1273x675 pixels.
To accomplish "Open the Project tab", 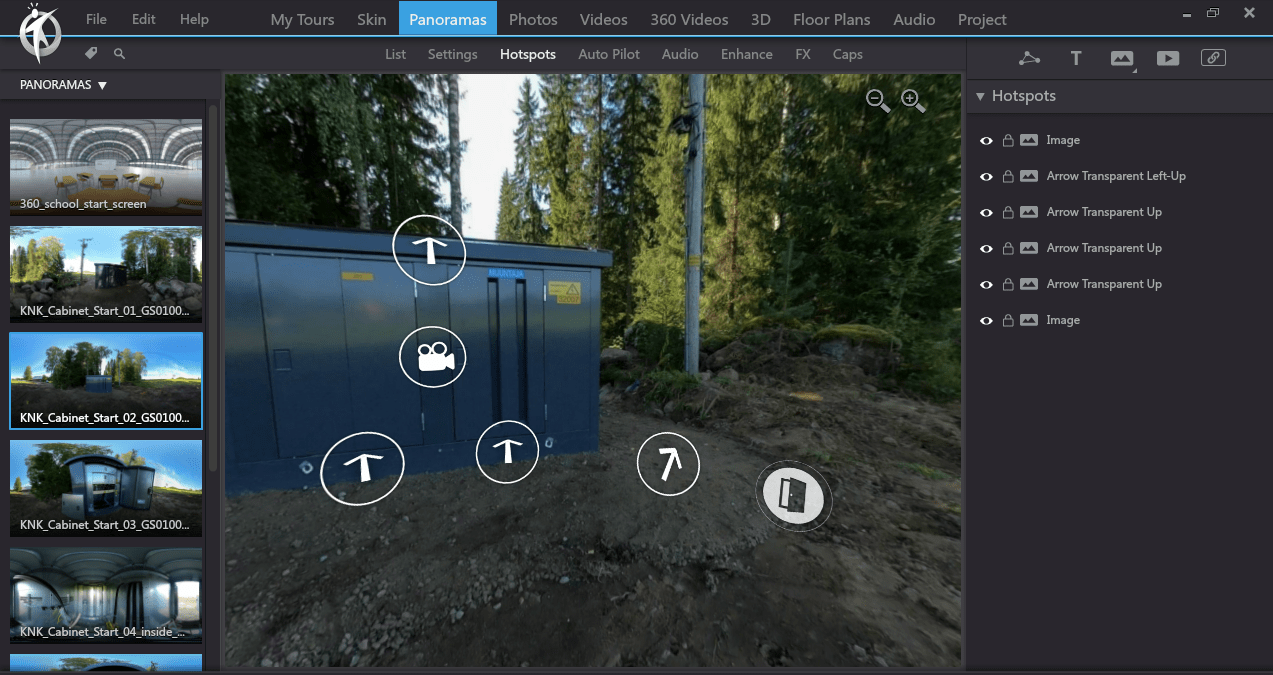I will pyautogui.click(x=982, y=19).
